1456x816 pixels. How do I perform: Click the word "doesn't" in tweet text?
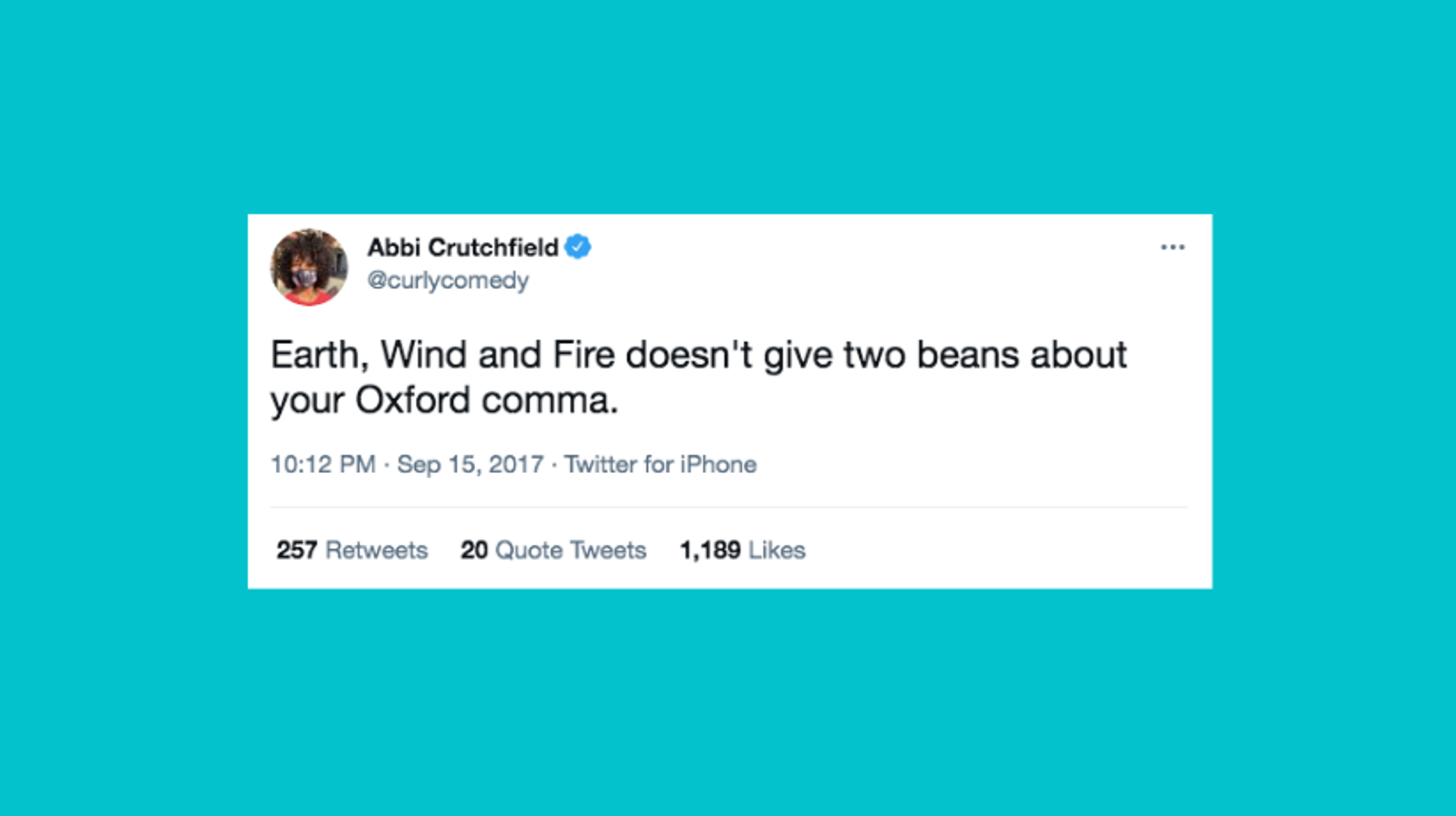689,355
